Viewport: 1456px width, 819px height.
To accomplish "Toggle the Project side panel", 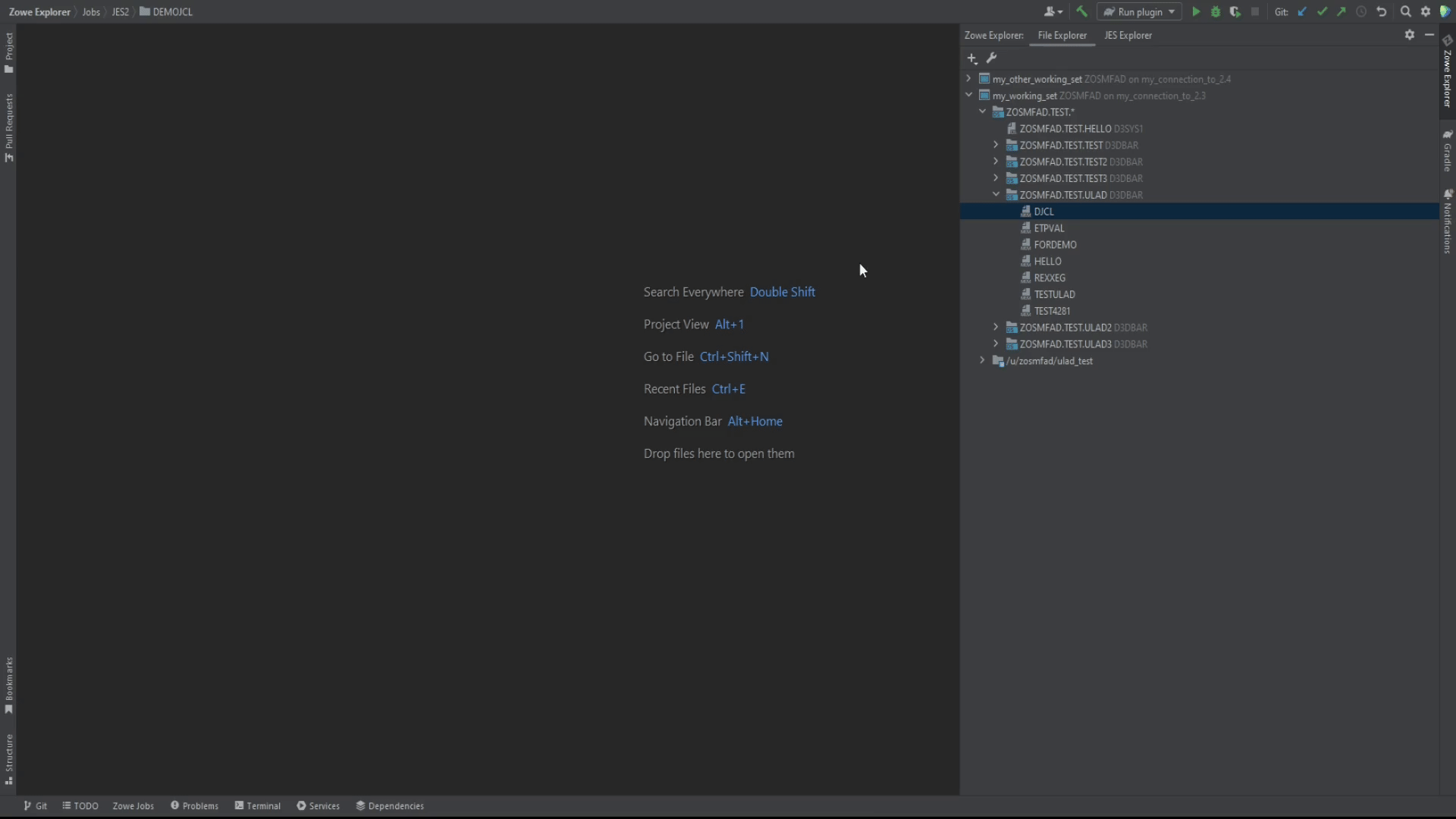I will (x=9, y=53).
